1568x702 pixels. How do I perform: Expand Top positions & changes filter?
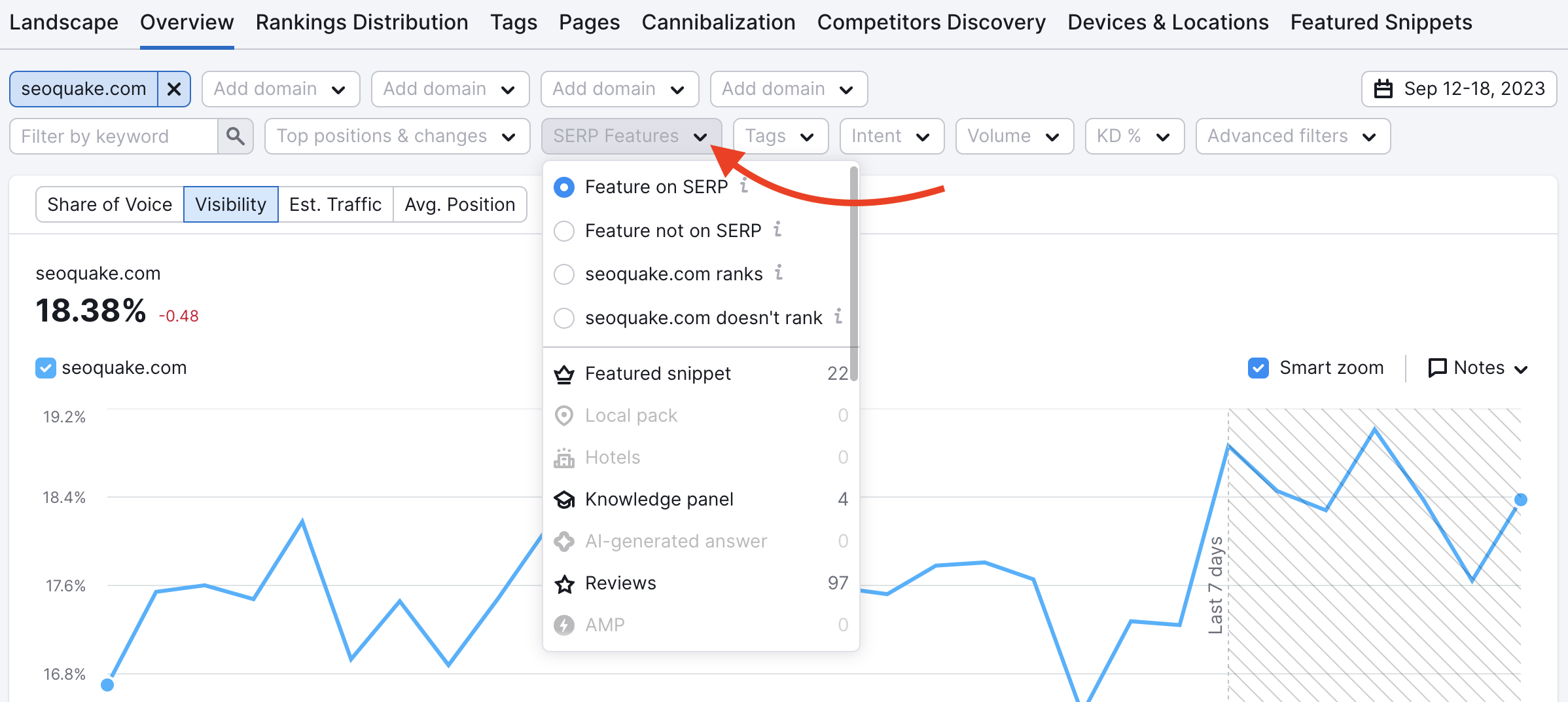point(397,136)
